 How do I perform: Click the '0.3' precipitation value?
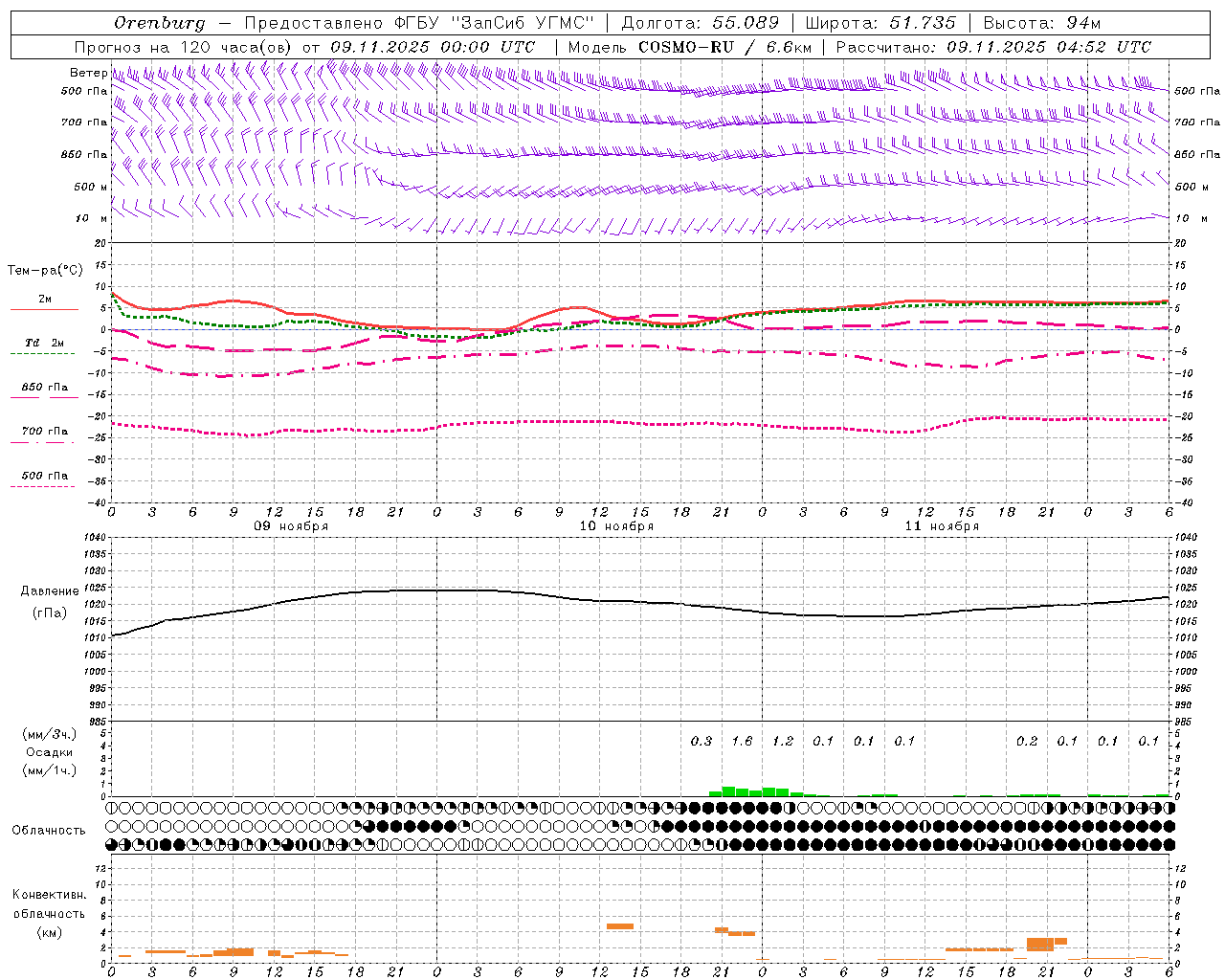tap(702, 741)
